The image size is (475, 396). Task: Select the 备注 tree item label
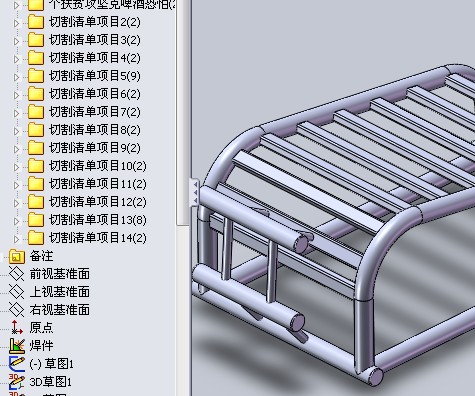coord(41,256)
